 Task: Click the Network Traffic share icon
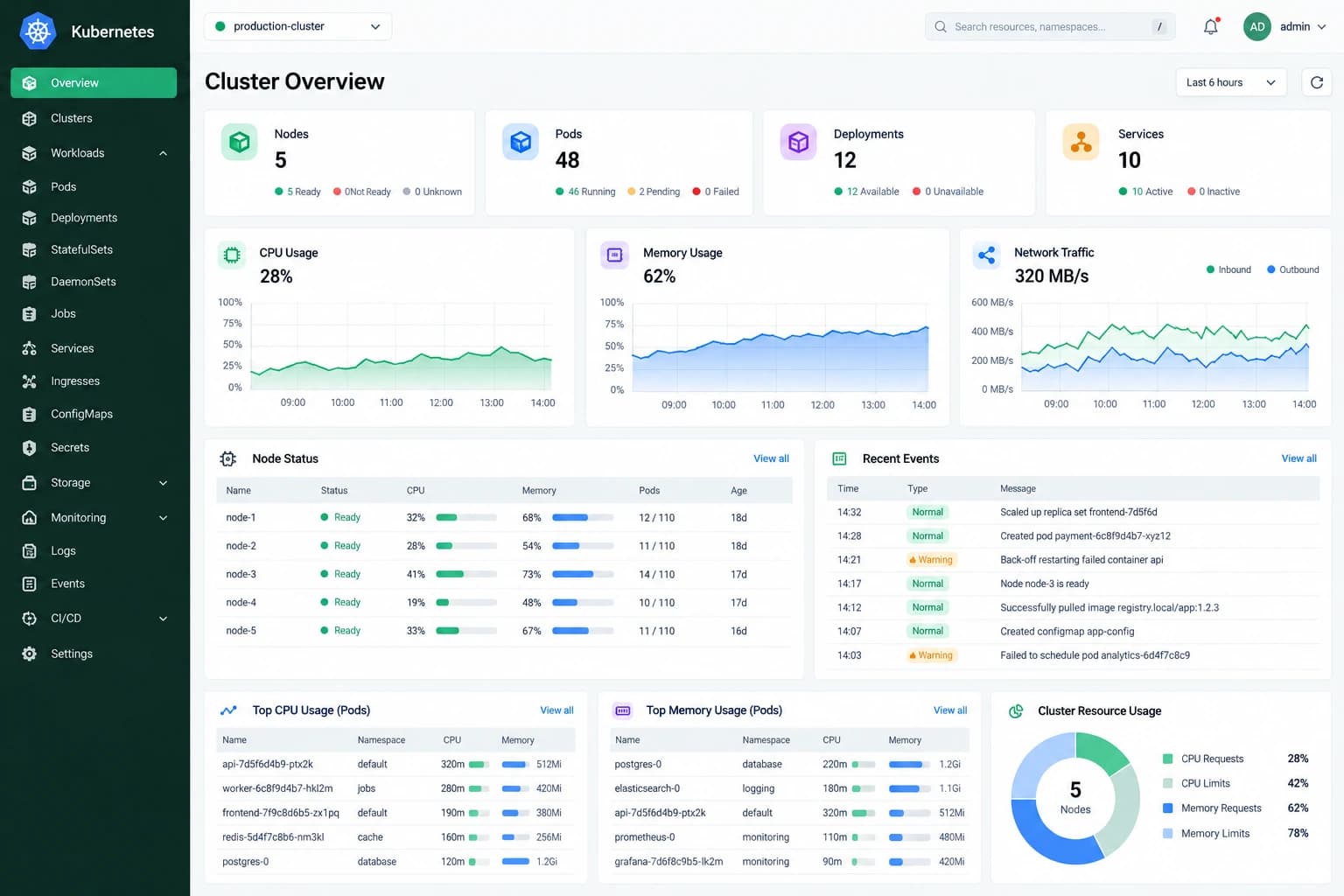pos(987,255)
